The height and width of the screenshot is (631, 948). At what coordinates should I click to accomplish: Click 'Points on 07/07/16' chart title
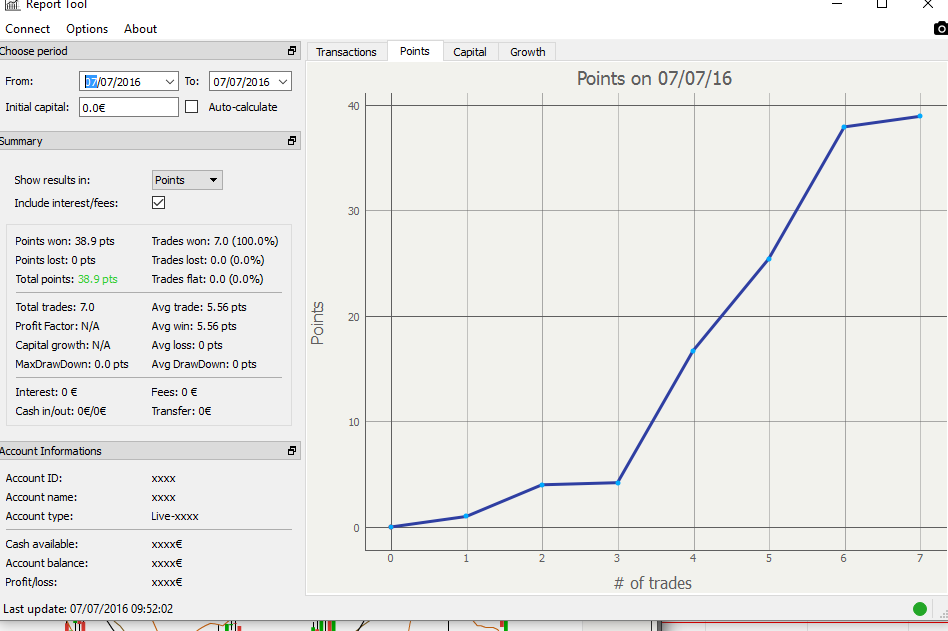pyautogui.click(x=654, y=79)
